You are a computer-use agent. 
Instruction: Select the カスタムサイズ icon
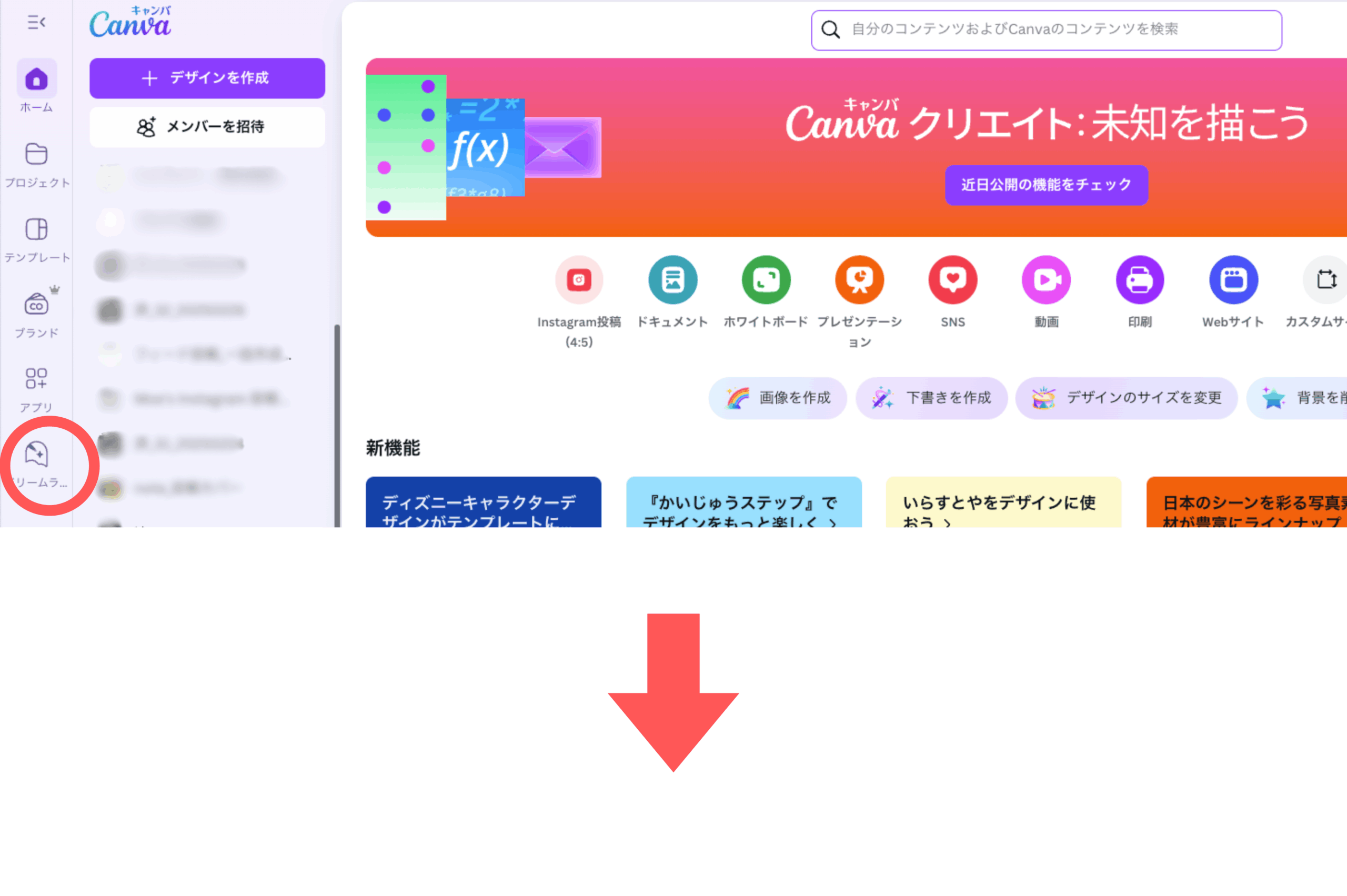click(1325, 279)
